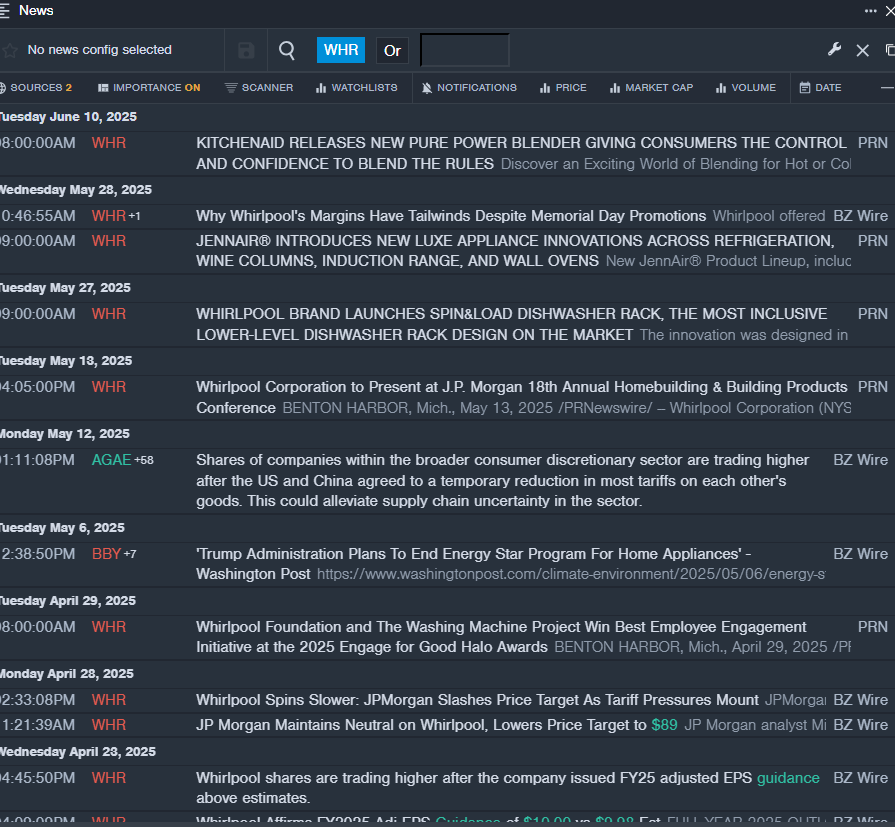Click Wednesday April 23, 2025 date header
The width and height of the screenshot is (895, 827).
(78, 752)
